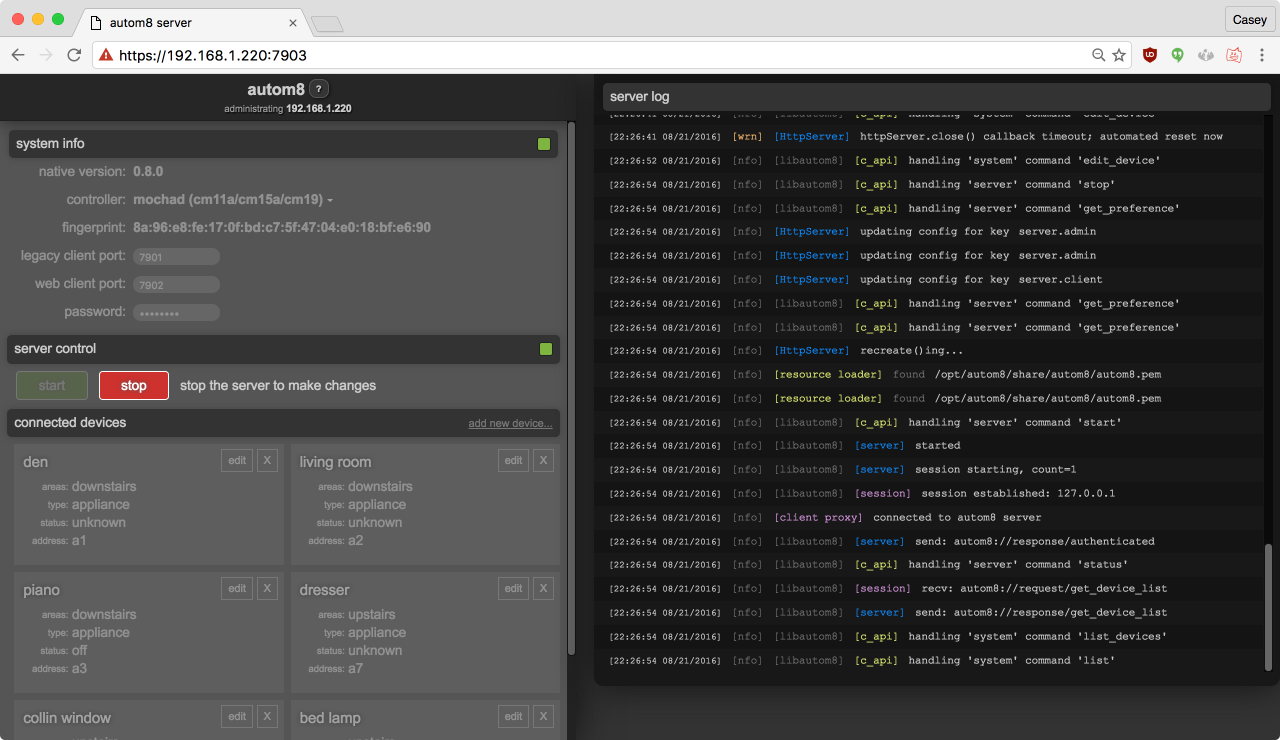Open the zoom magnifier icon in address bar

tap(1098, 55)
